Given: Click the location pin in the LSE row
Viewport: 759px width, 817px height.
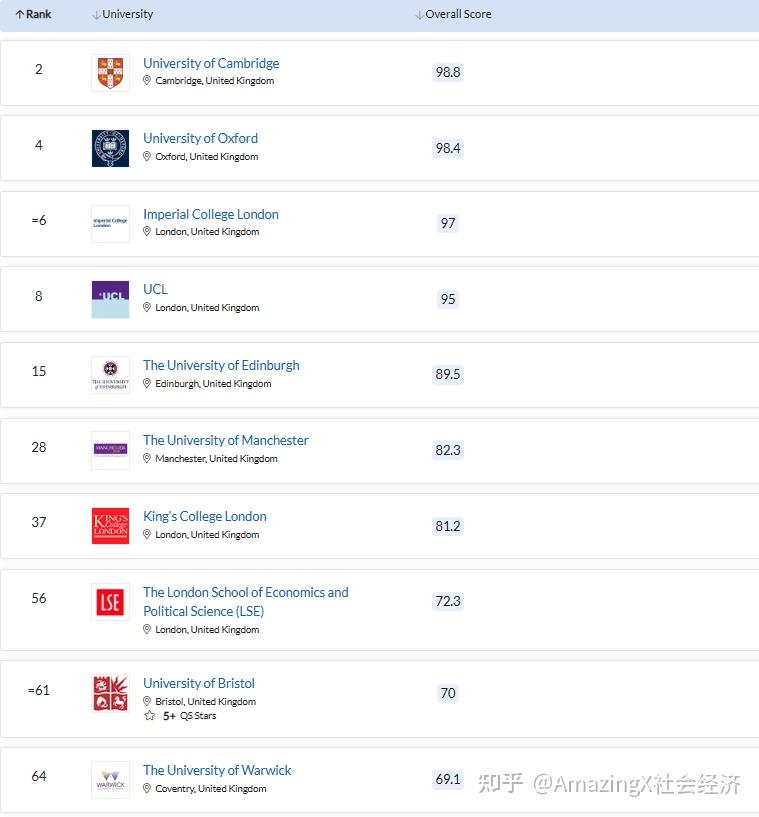Looking at the screenshot, I should click(x=147, y=629).
